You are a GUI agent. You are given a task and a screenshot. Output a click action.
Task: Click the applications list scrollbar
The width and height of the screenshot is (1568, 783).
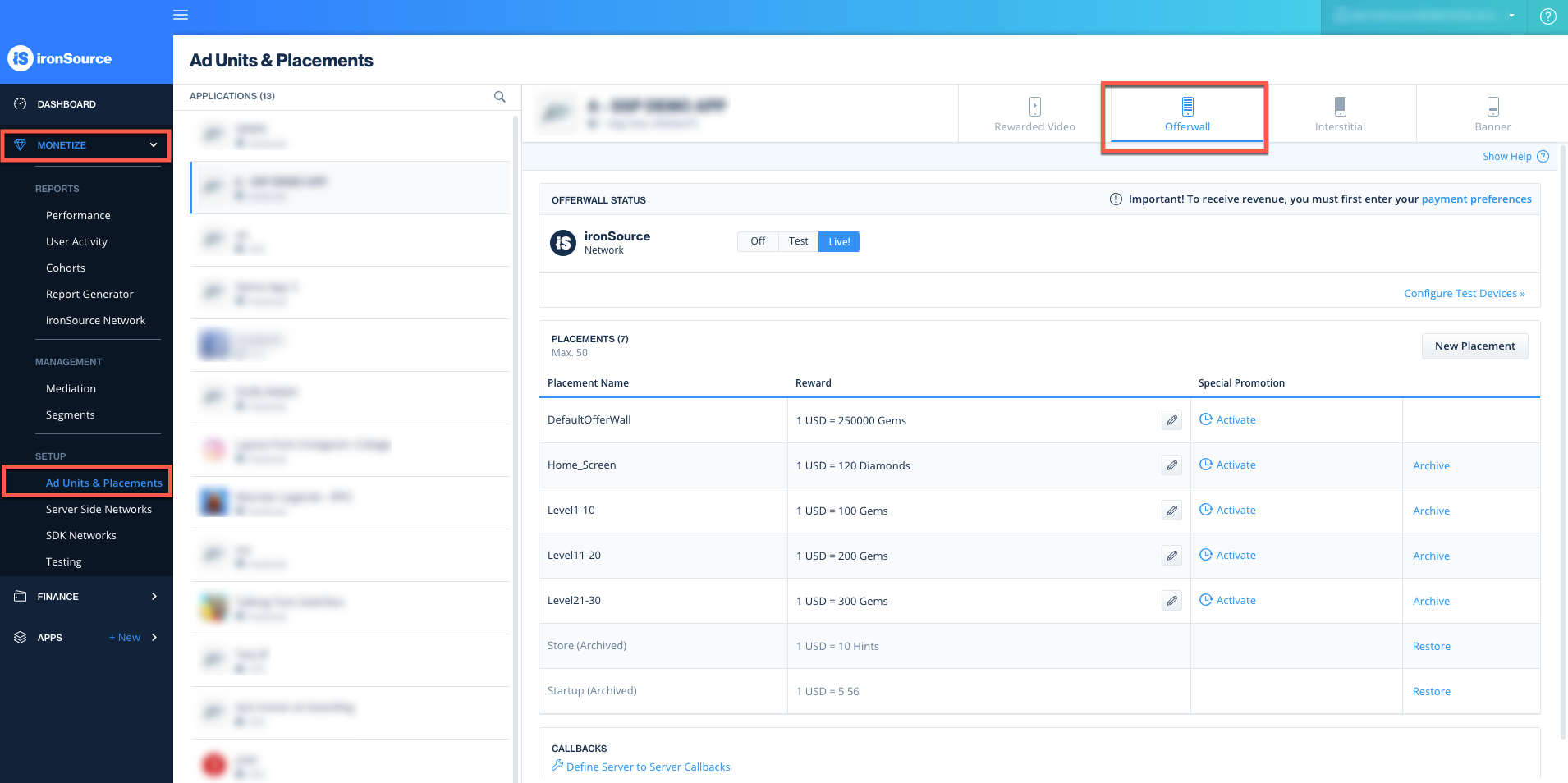[516, 246]
